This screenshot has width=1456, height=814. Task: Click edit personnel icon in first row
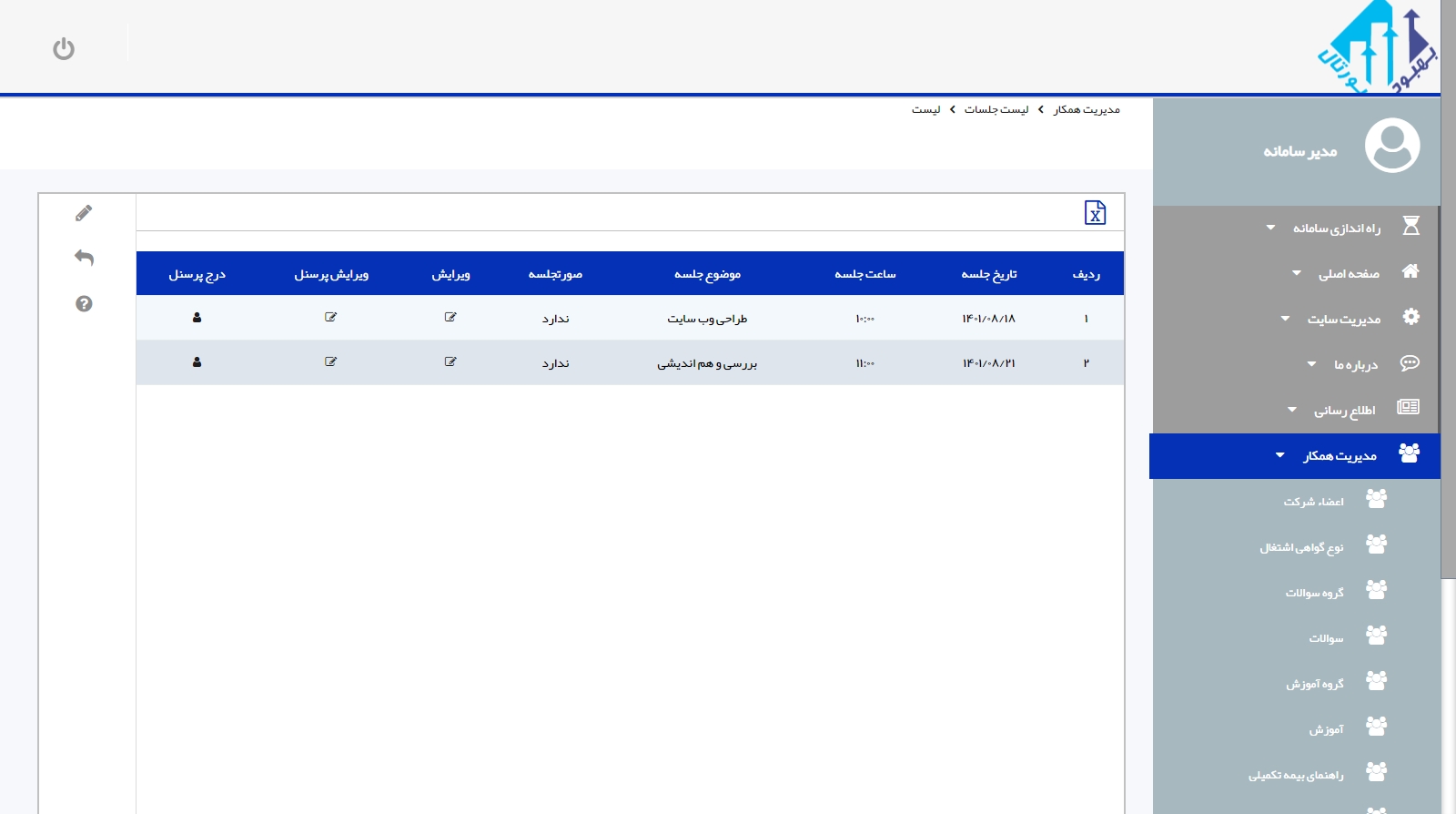330,318
